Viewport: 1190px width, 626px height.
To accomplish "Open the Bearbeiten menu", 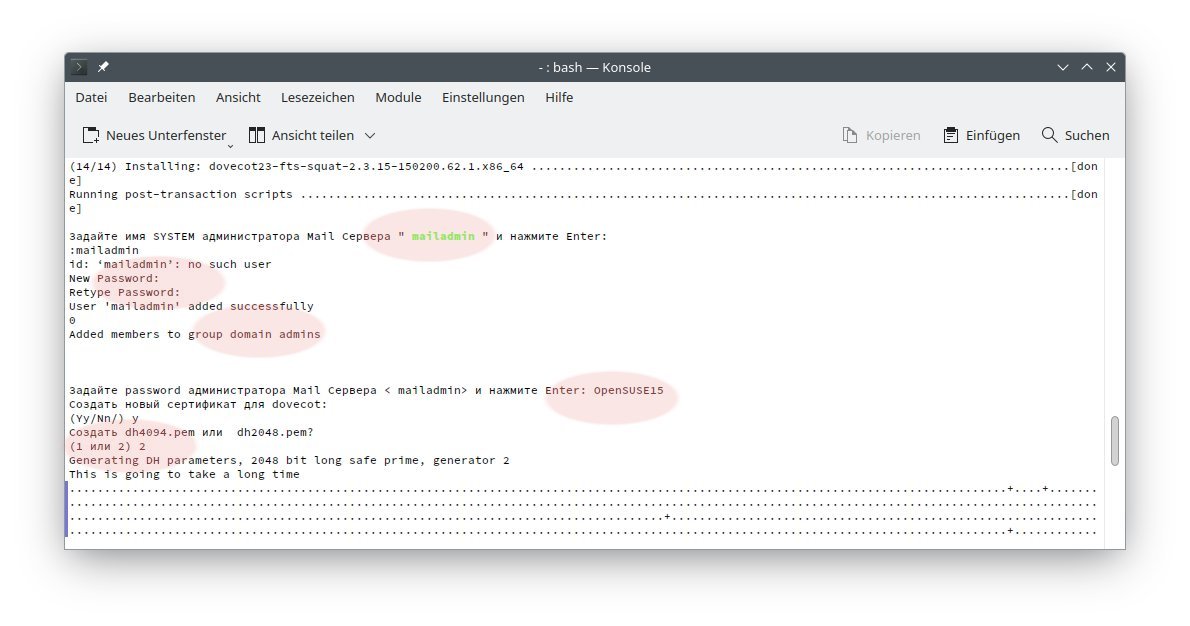I will coord(161,97).
